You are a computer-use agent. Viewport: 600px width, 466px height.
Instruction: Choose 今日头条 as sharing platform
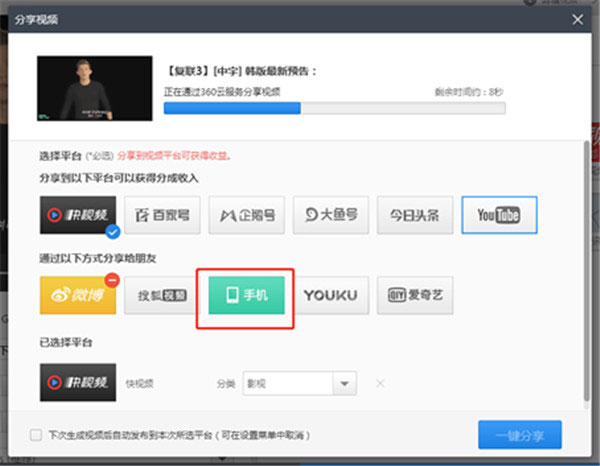point(414,214)
